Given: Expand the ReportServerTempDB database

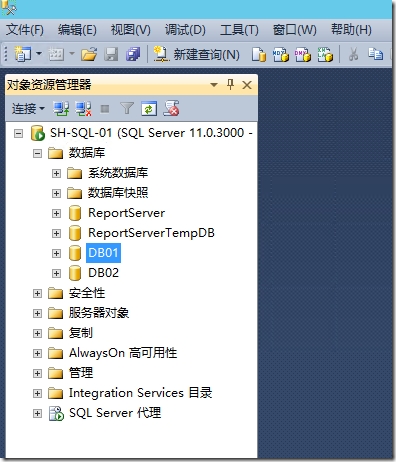Looking at the screenshot, I should tap(56, 234).
